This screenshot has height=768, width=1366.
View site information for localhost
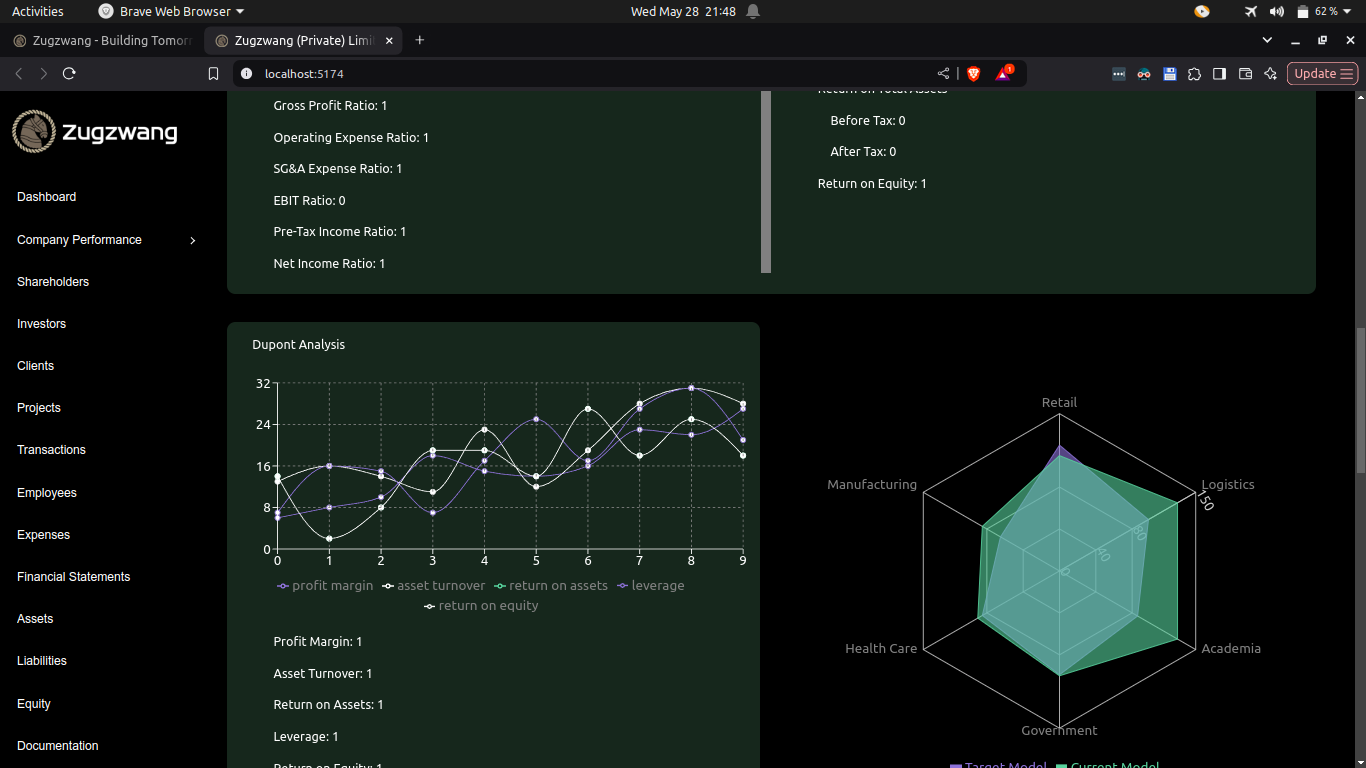tap(247, 73)
